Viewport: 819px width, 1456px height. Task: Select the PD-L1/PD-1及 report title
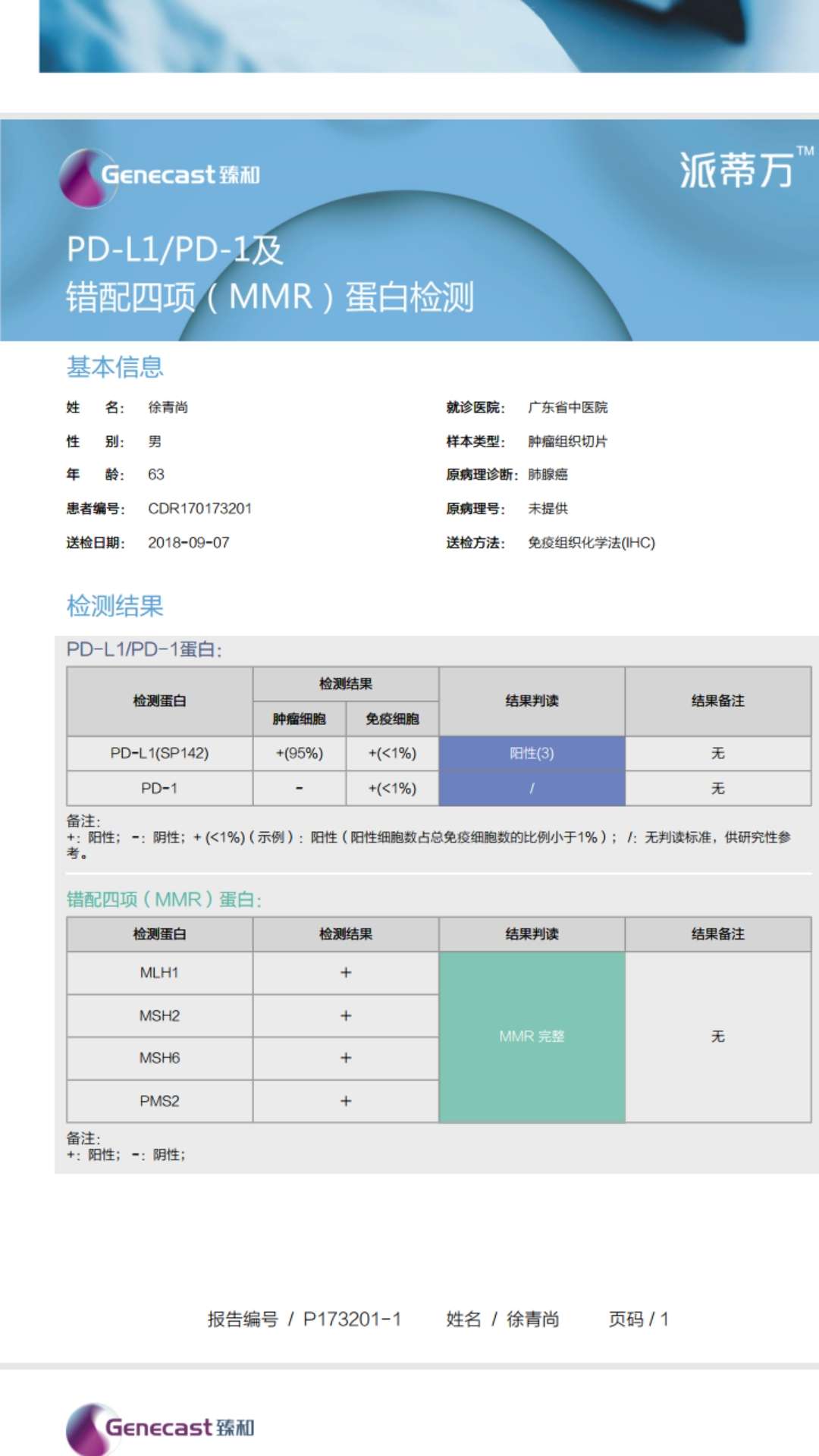pyautogui.click(x=174, y=249)
